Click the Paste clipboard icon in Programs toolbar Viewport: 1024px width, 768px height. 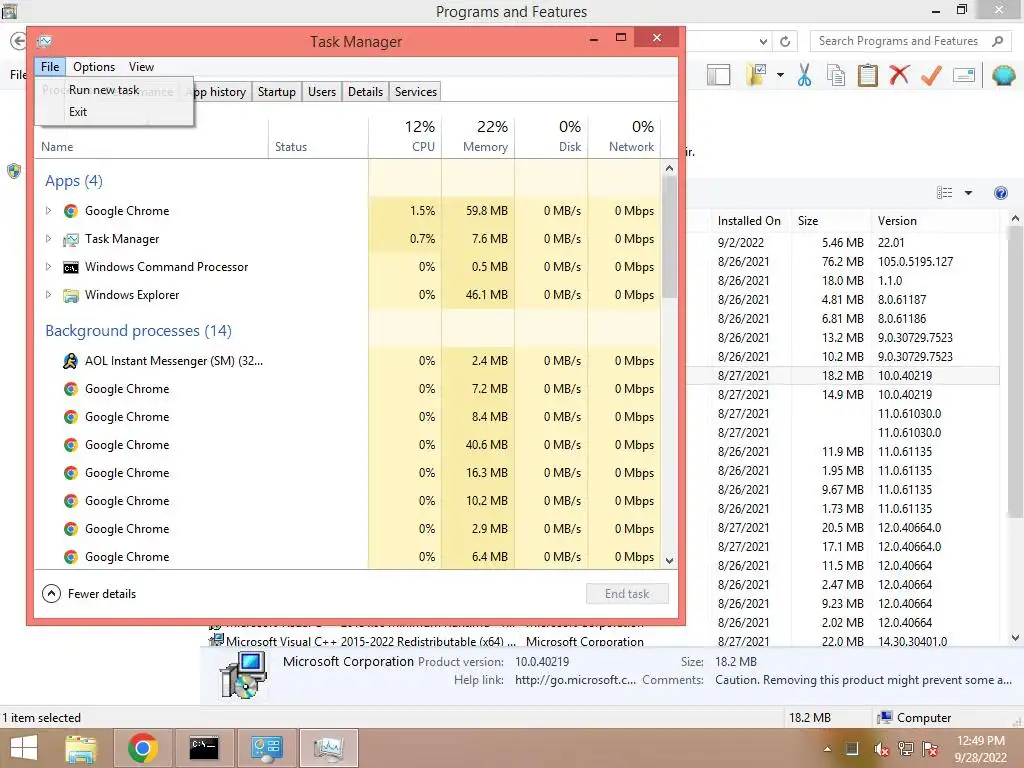click(x=867, y=75)
